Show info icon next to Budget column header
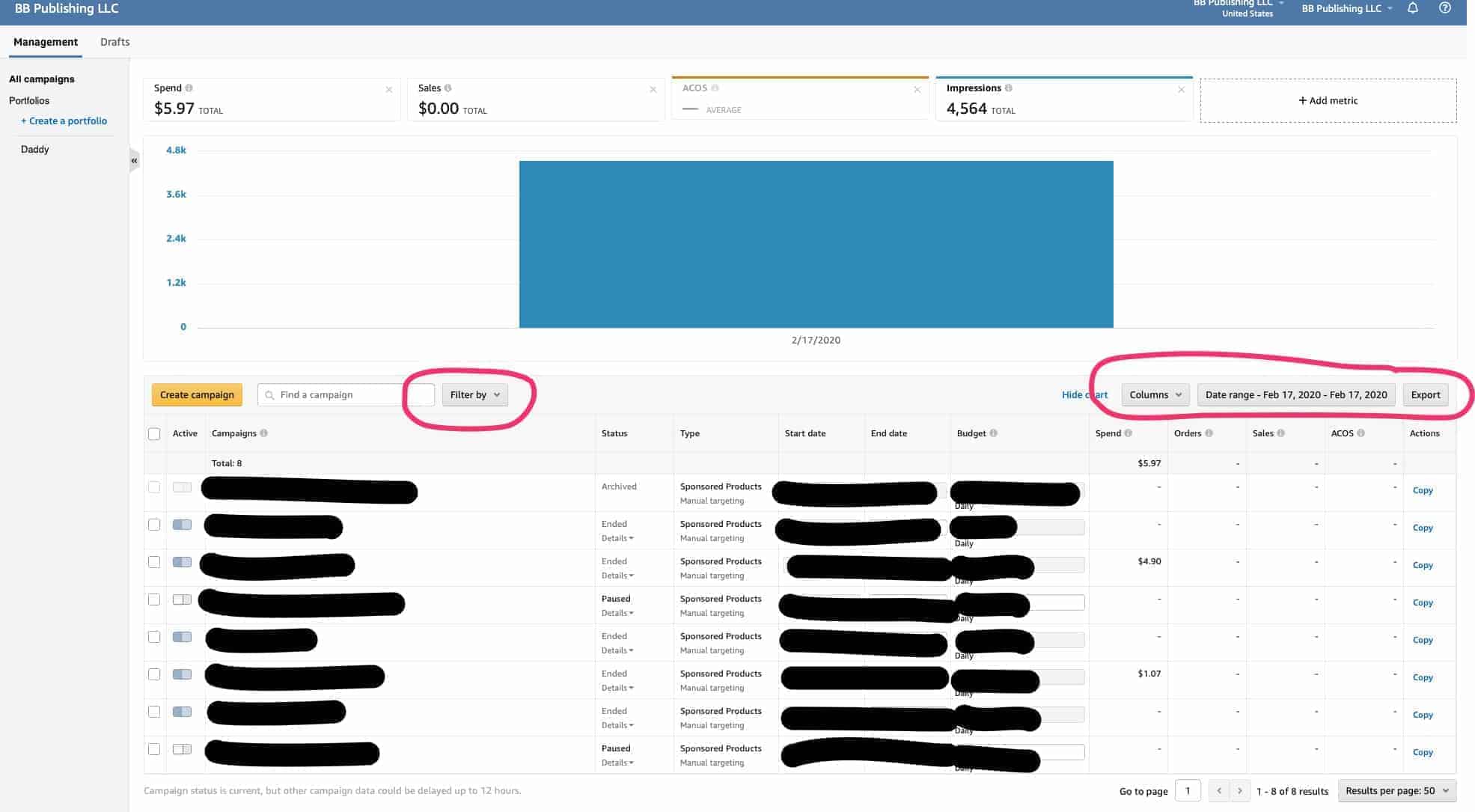Image resolution: width=1475 pixels, height=812 pixels. 994,433
